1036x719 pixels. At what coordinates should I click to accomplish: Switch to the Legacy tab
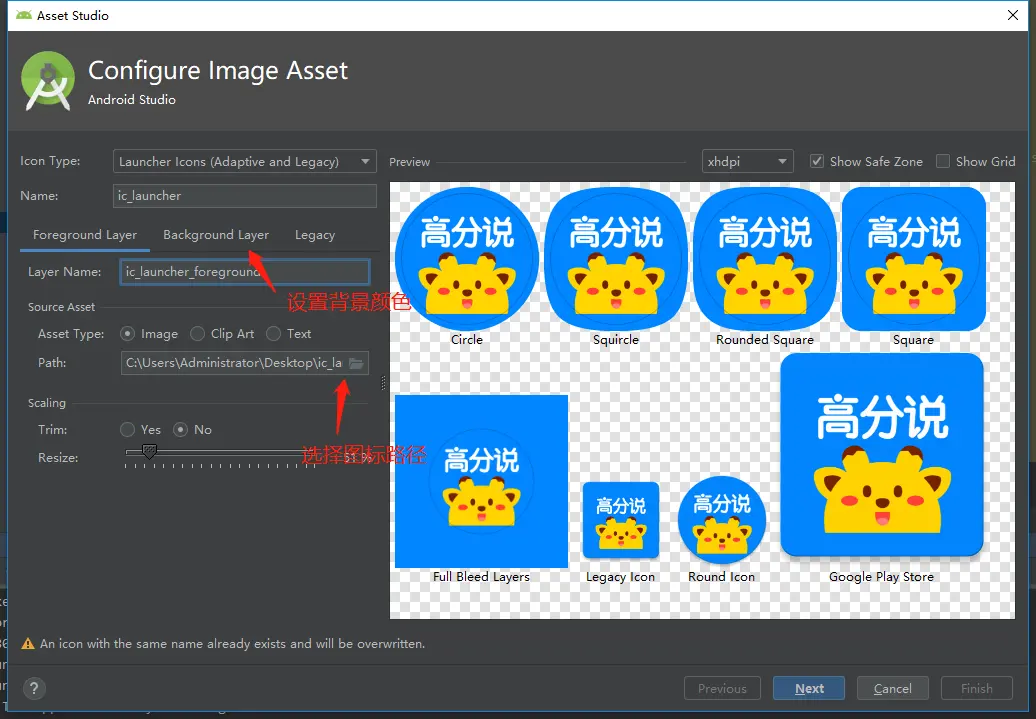(314, 235)
